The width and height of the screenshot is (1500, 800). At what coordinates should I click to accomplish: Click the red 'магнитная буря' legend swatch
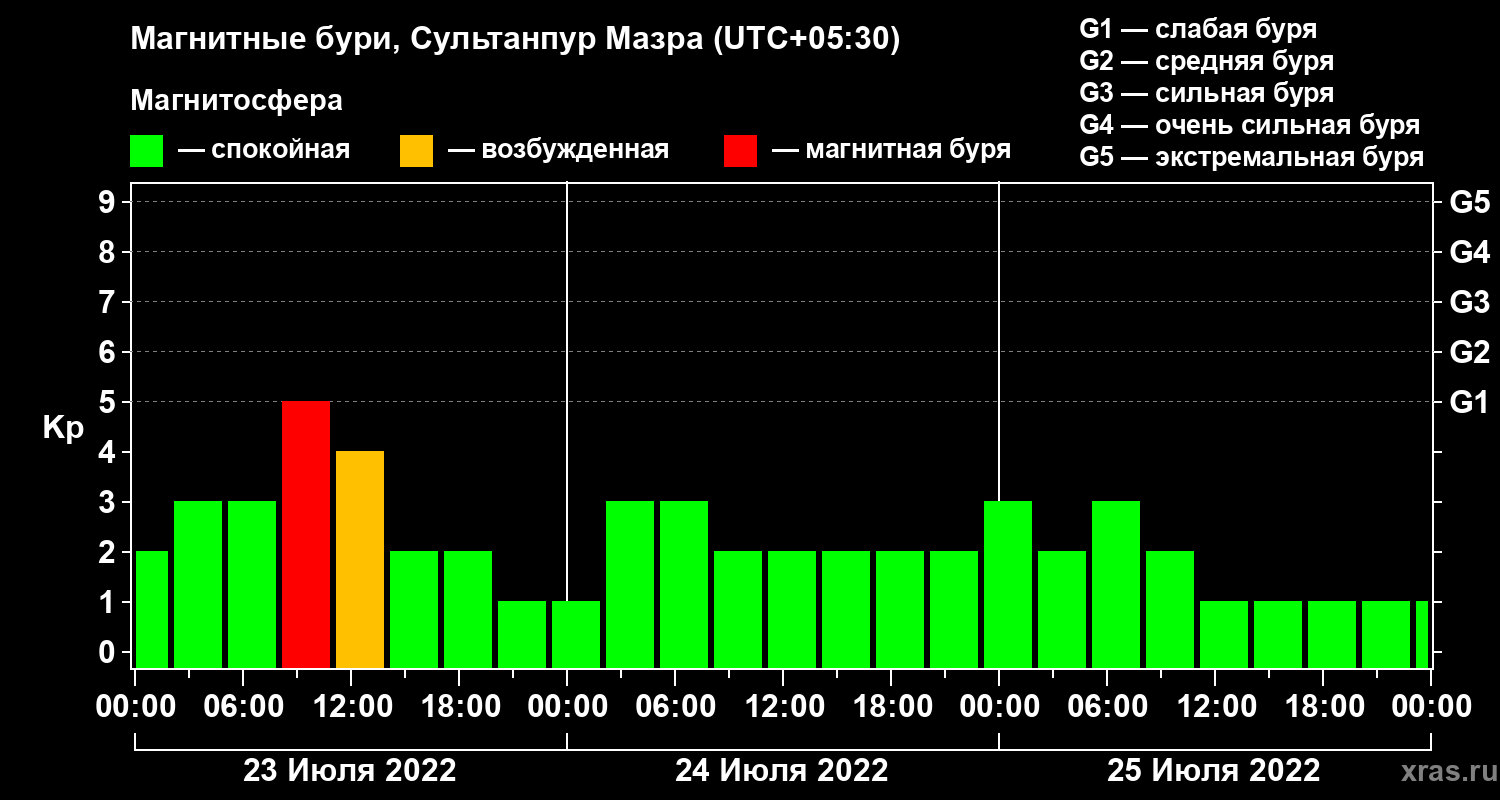click(x=740, y=151)
